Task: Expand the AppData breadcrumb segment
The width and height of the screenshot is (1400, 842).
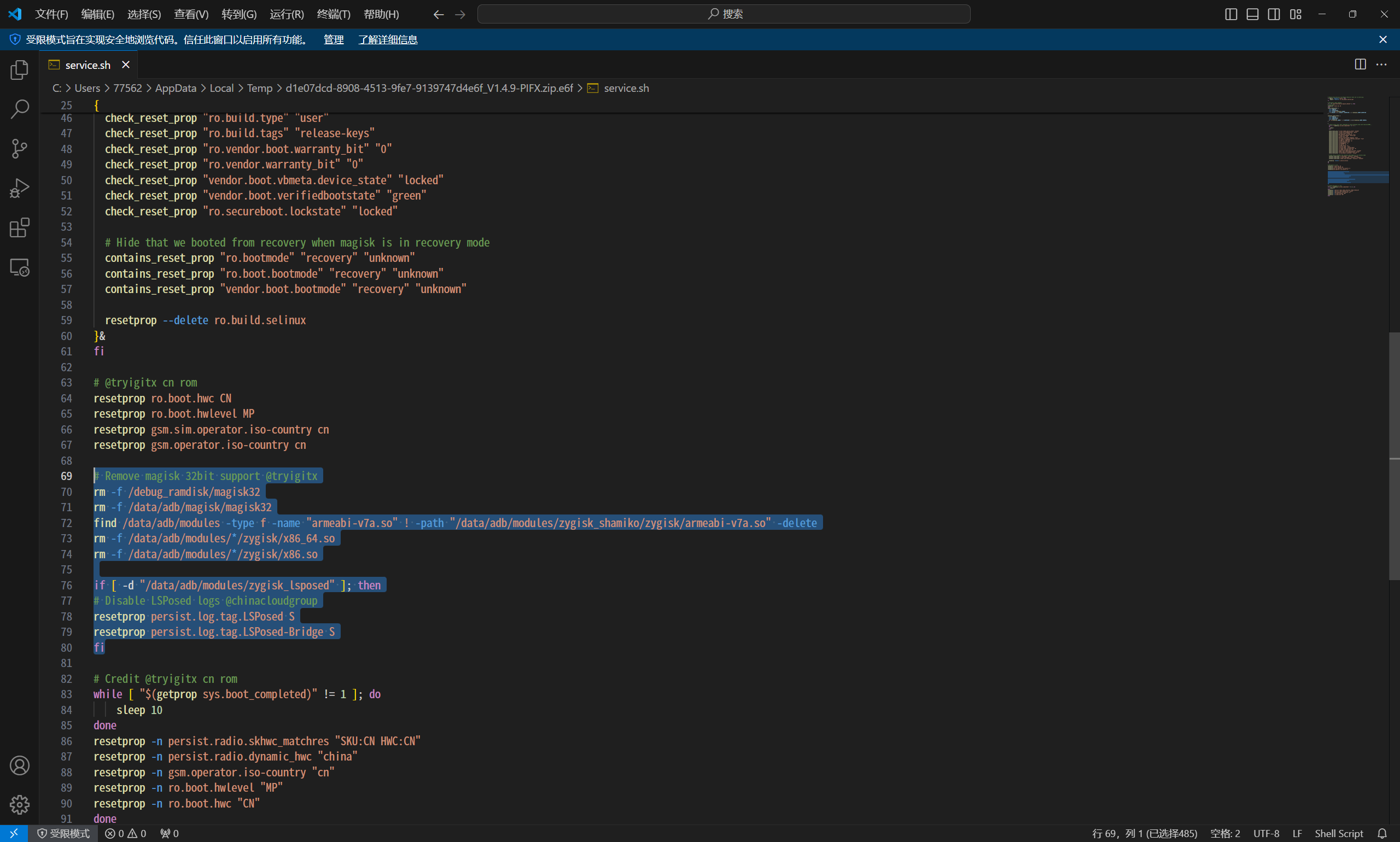Action: click(176, 88)
